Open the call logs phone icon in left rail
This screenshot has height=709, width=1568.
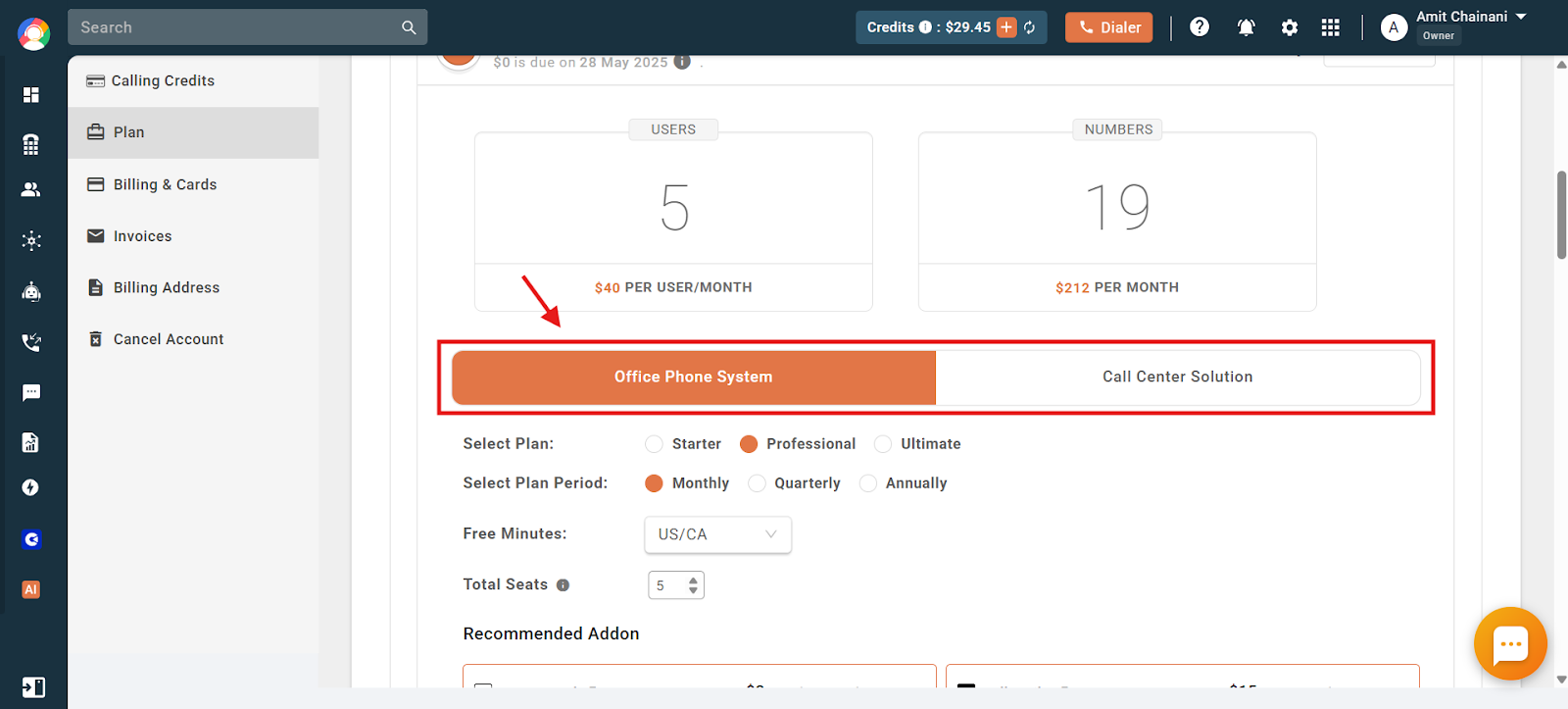coord(31,342)
